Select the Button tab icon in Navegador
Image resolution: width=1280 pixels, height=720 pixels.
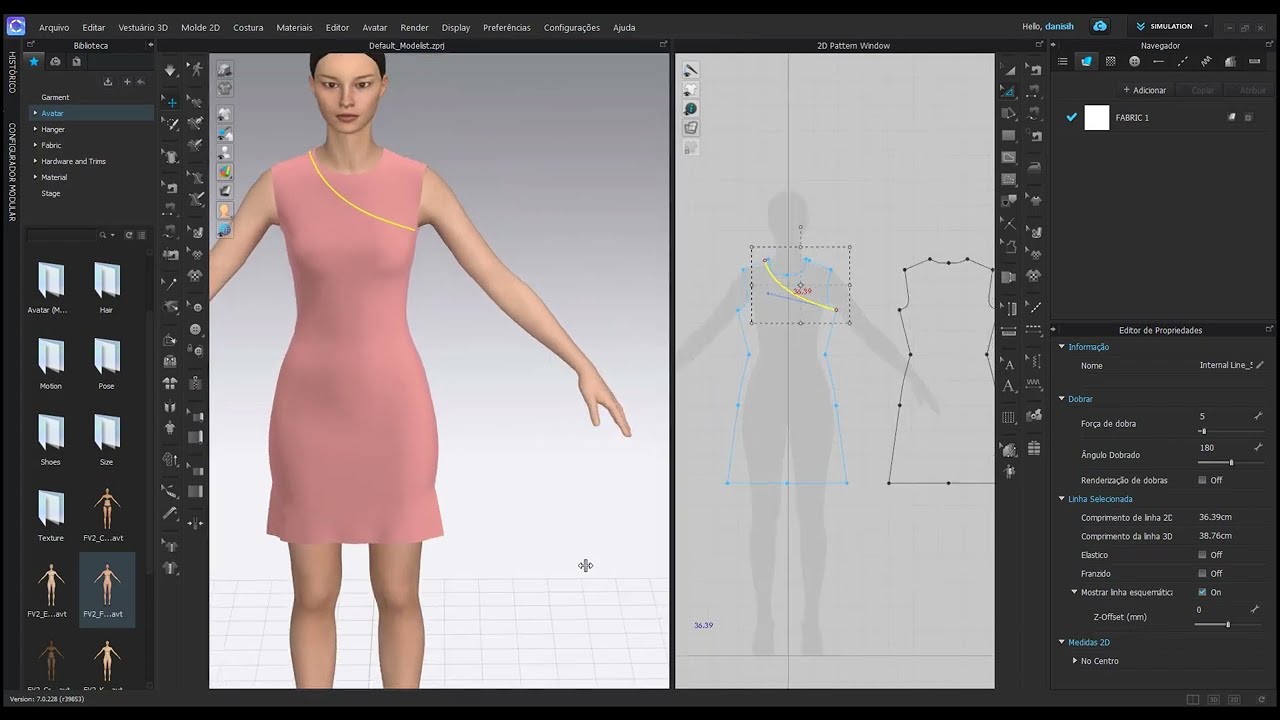tap(1134, 61)
